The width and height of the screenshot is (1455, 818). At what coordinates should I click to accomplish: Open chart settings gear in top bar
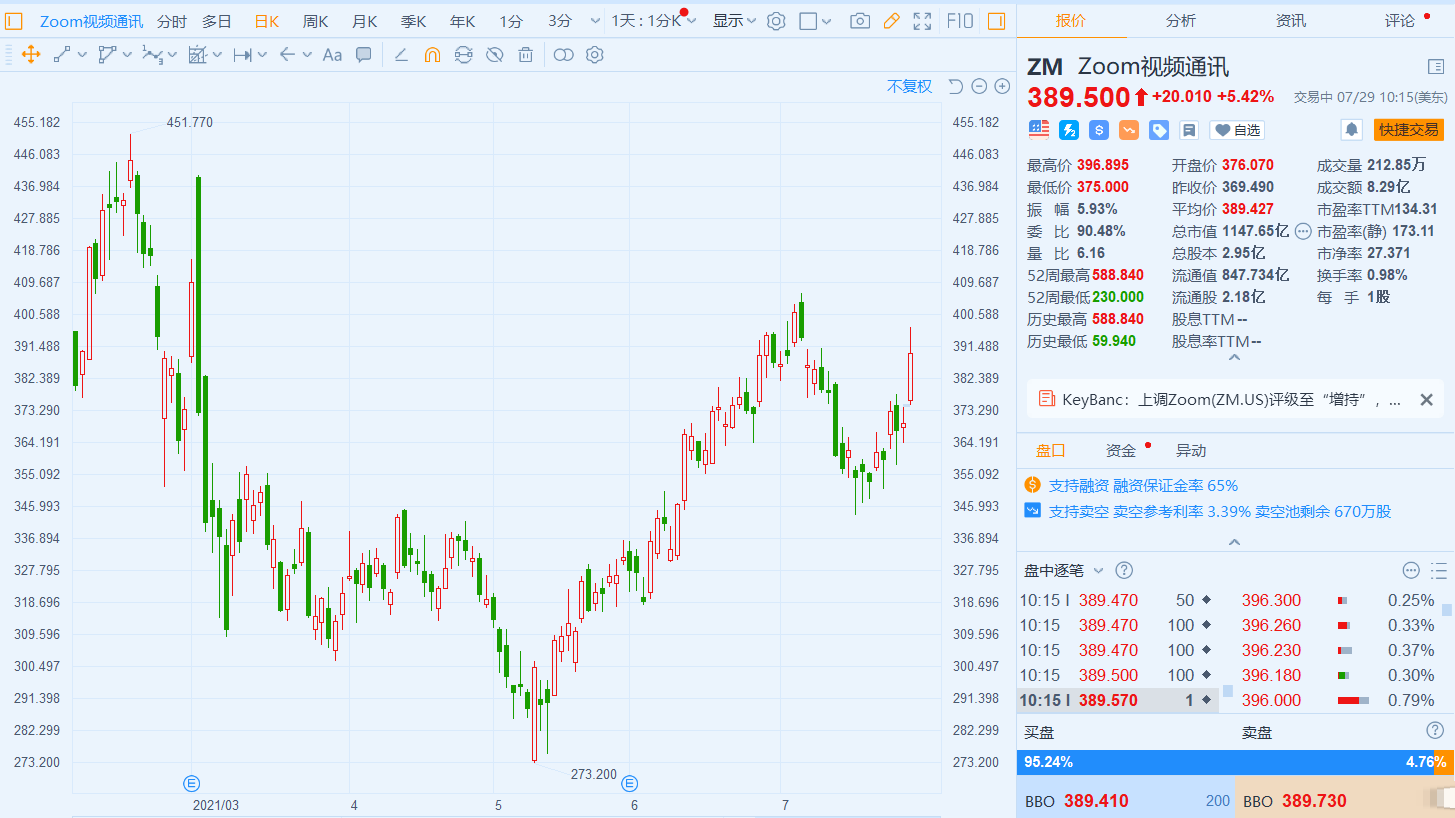pos(776,21)
